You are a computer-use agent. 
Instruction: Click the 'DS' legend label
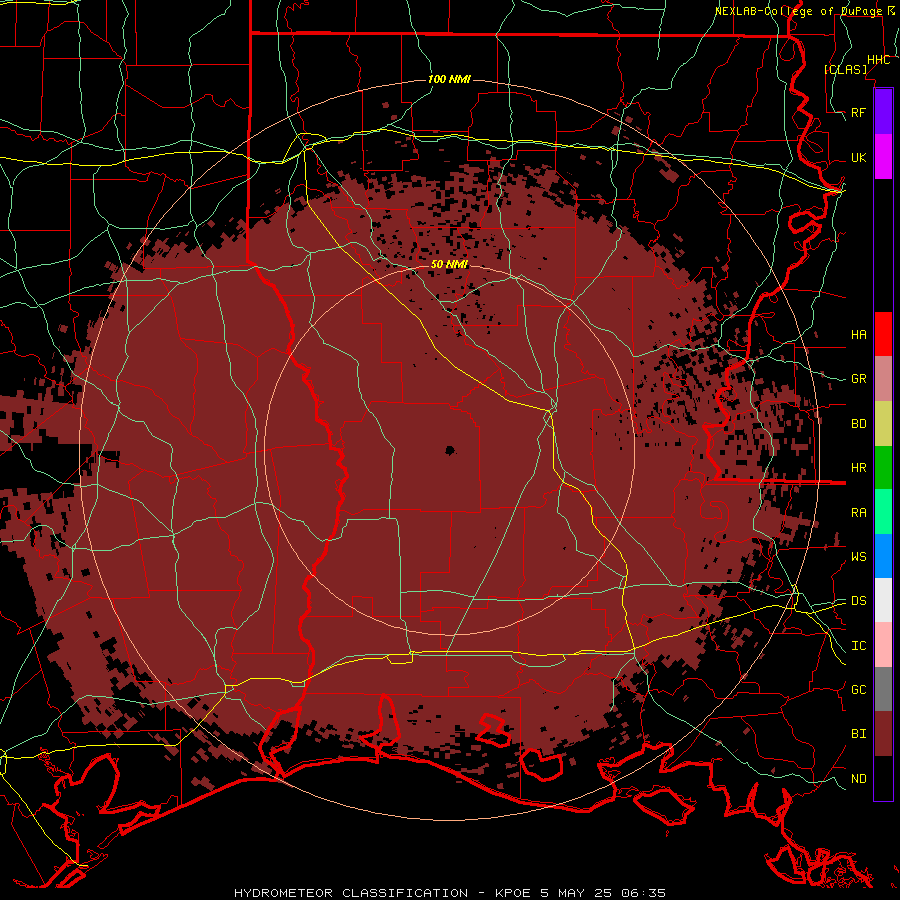(859, 601)
